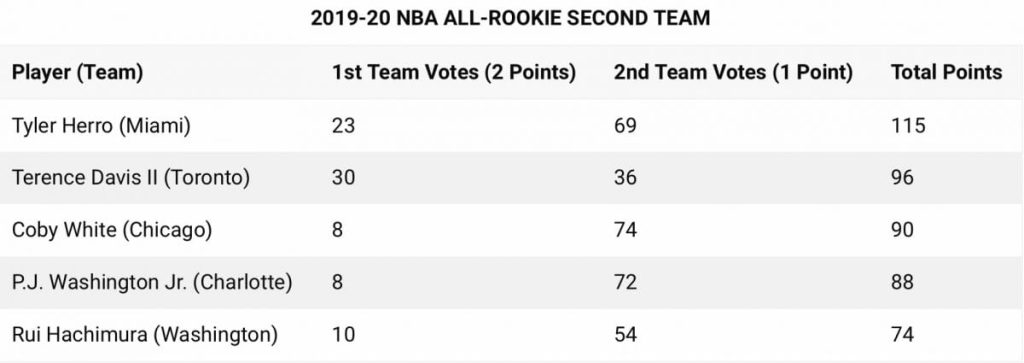1024x363 pixels.
Task: Select Terence Davis II's 1st team votes 30
Action: tap(343, 177)
